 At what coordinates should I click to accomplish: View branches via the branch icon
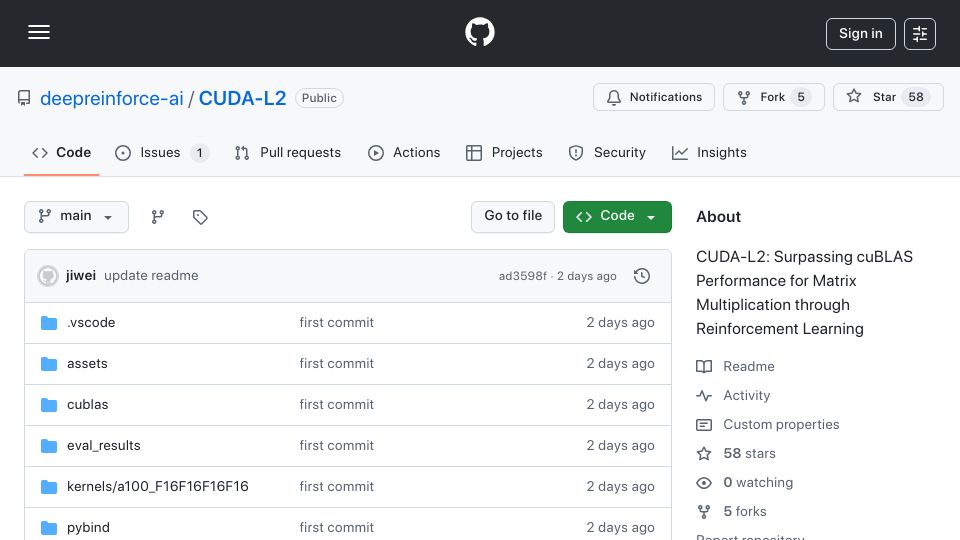coord(158,217)
